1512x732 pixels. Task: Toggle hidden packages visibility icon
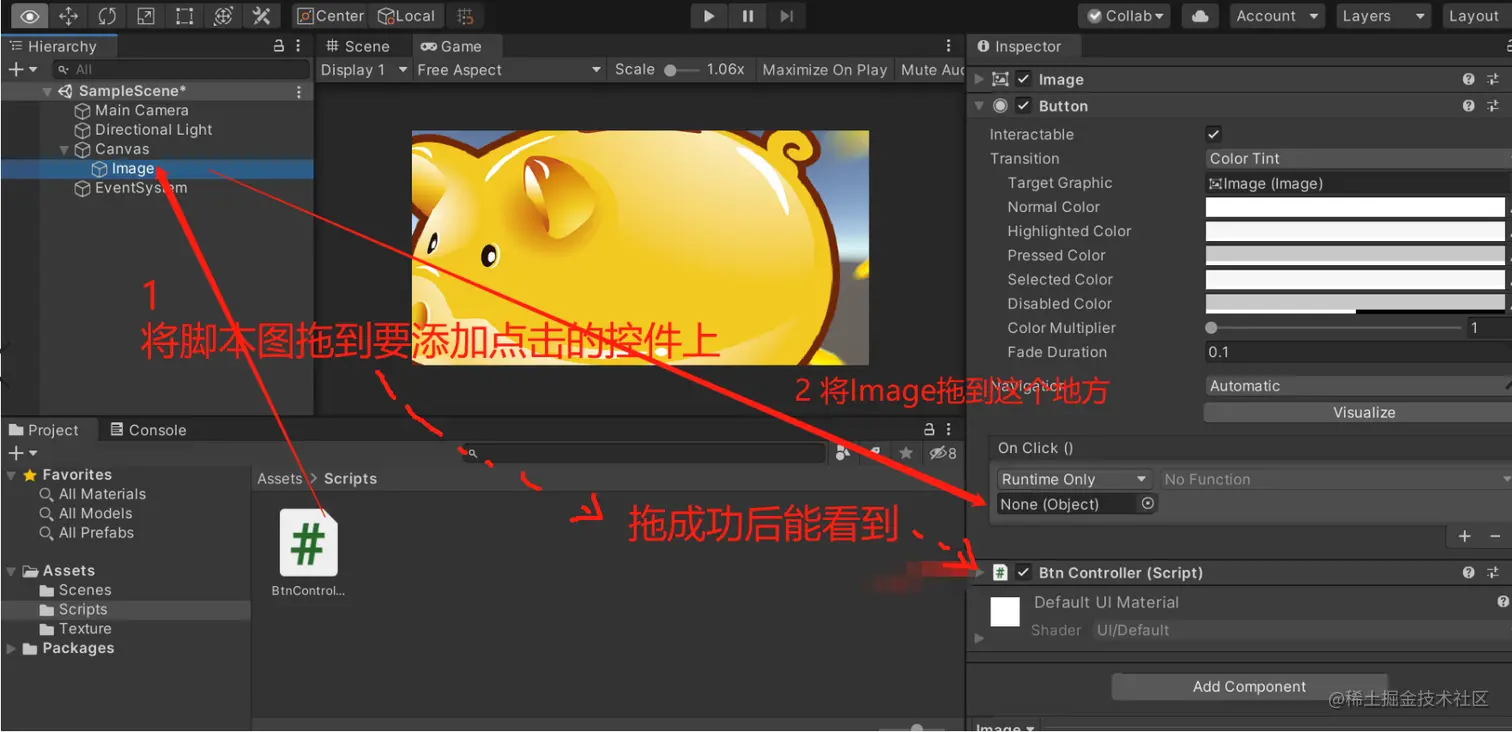(x=943, y=453)
